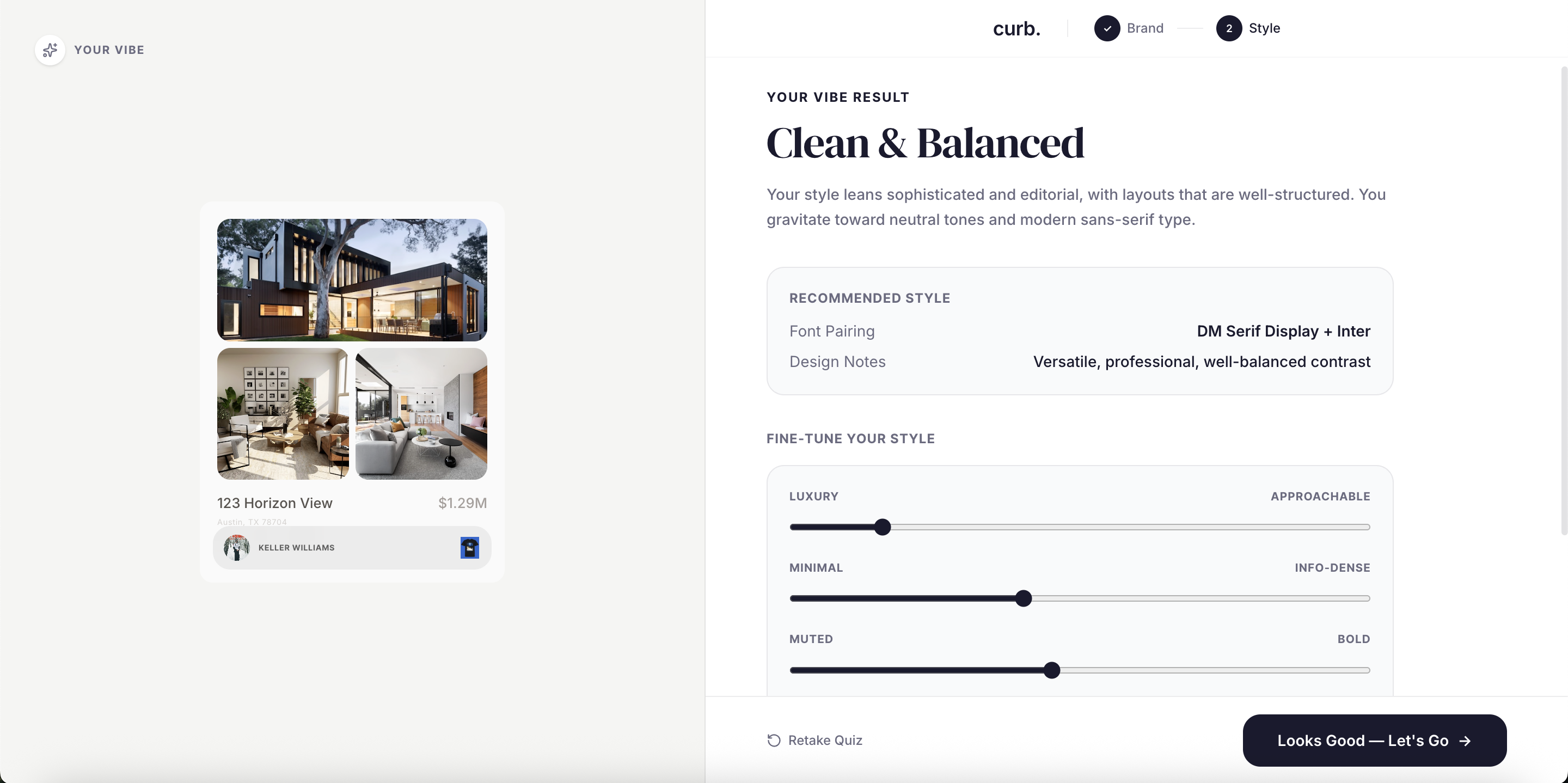Screen dimensions: 1568x783
Task: Click the Clean & Balanced heading
Action: click(x=925, y=144)
